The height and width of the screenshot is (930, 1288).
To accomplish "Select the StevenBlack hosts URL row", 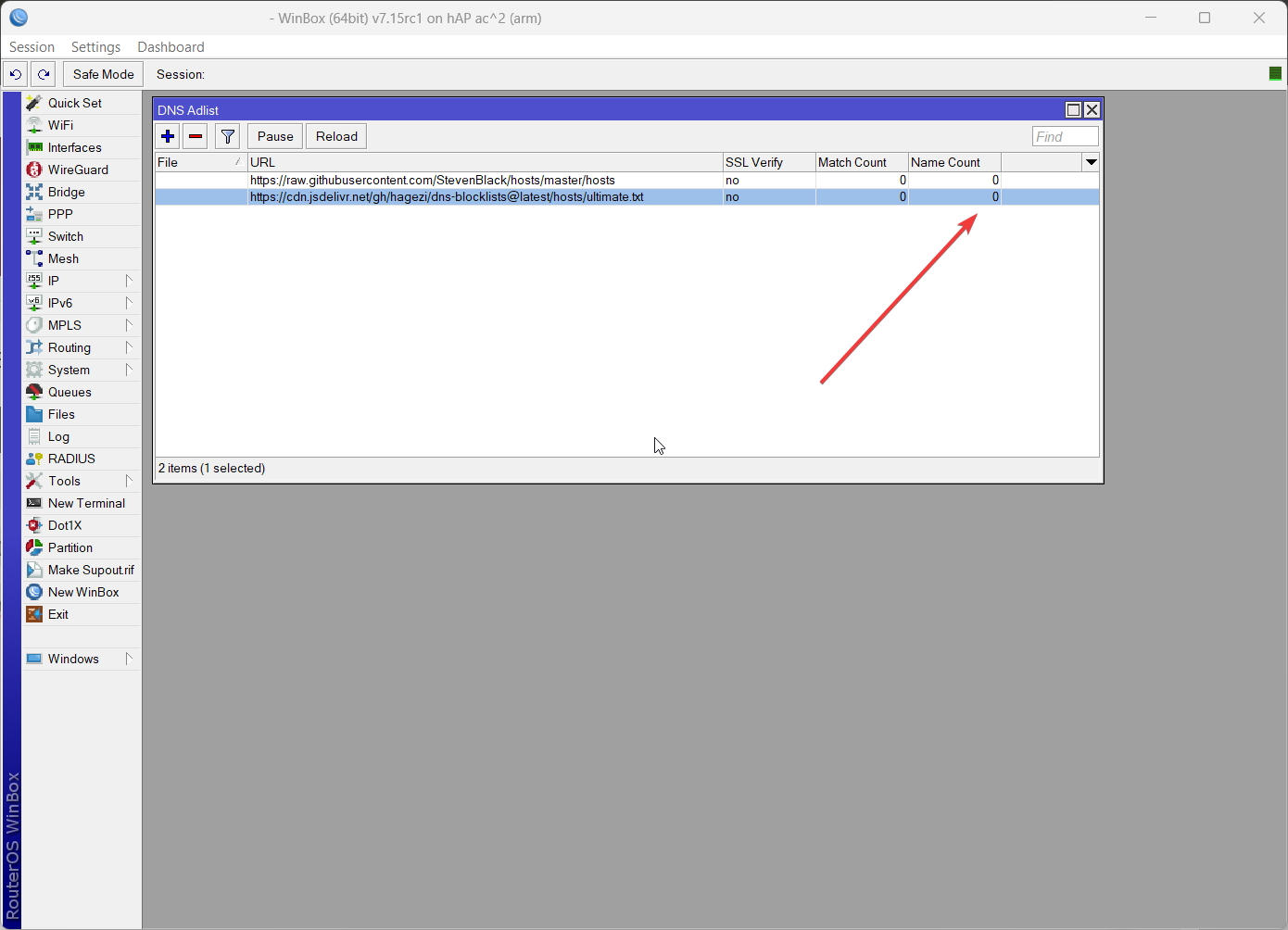I will point(627,180).
